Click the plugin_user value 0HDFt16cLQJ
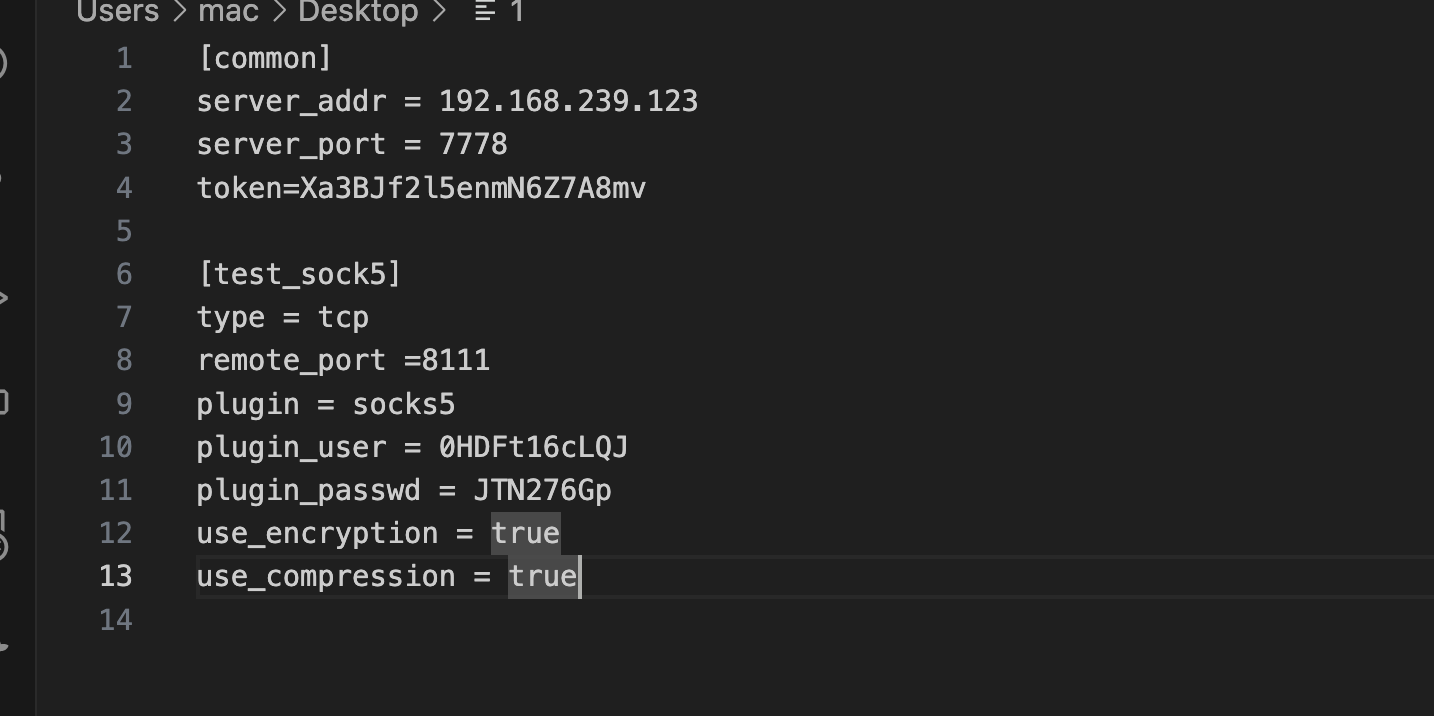This screenshot has width=1434, height=716. coord(533,447)
